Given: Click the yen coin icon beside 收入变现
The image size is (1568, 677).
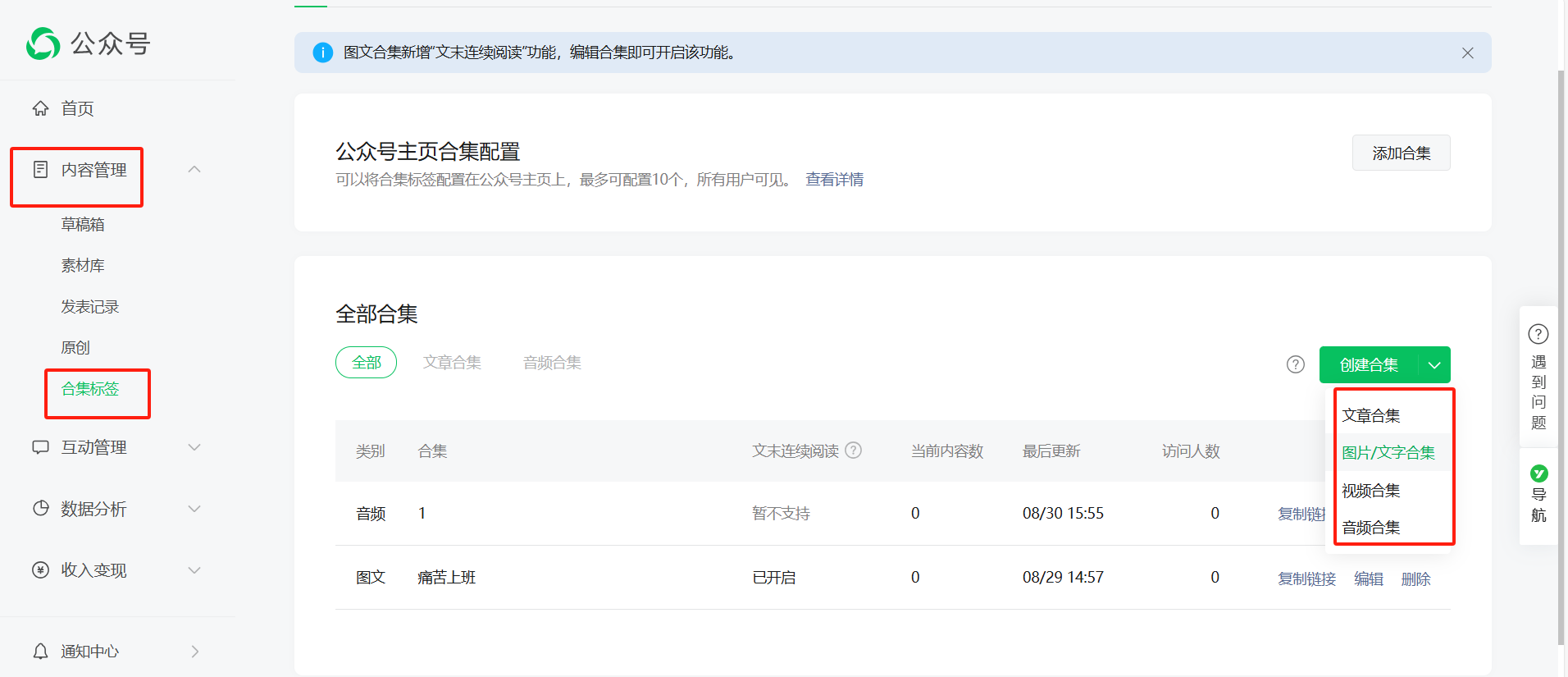Looking at the screenshot, I should [x=40, y=570].
